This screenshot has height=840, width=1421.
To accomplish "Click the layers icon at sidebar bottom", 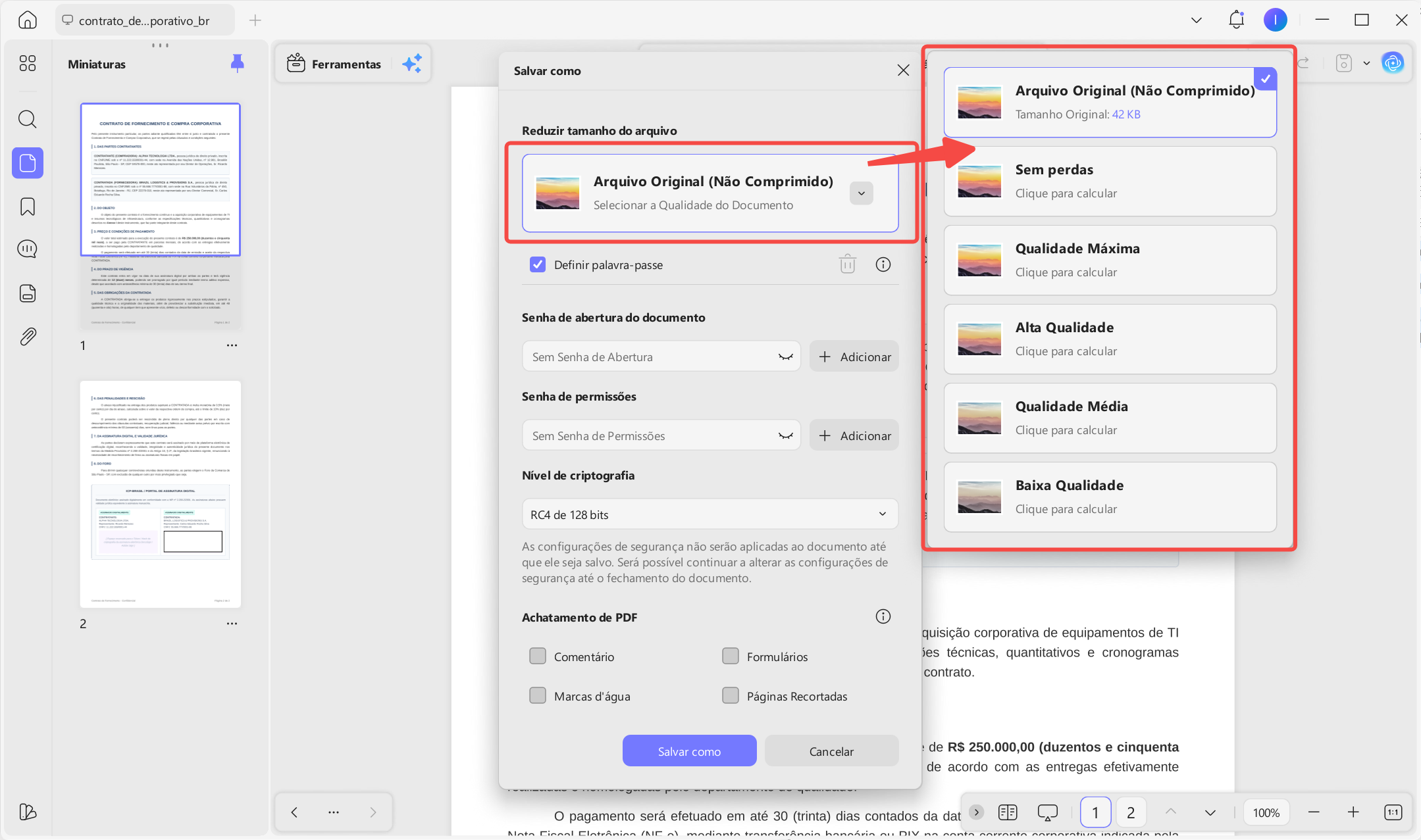I will point(28,812).
